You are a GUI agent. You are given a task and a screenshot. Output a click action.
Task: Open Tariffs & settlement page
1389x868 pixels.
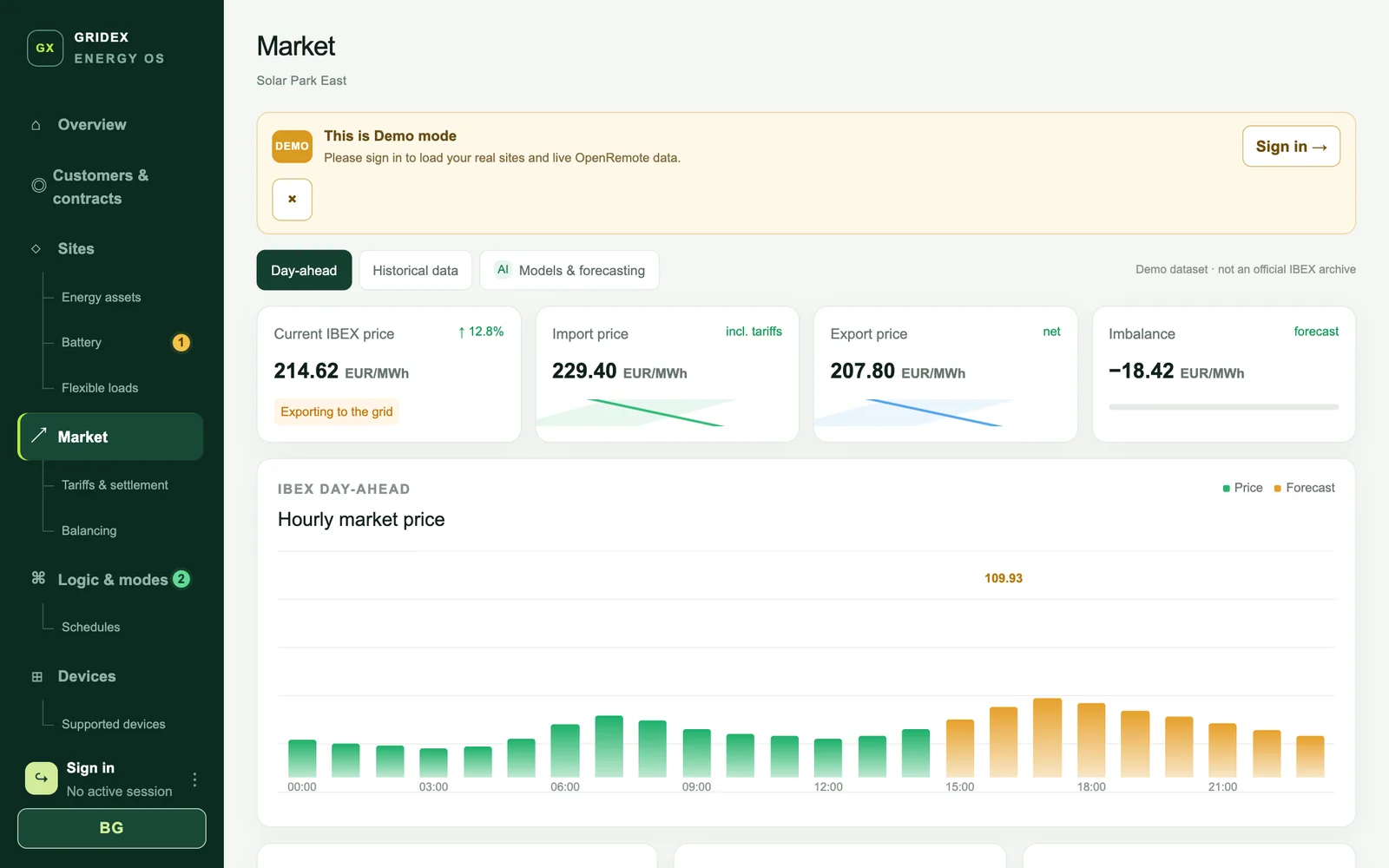pos(115,485)
